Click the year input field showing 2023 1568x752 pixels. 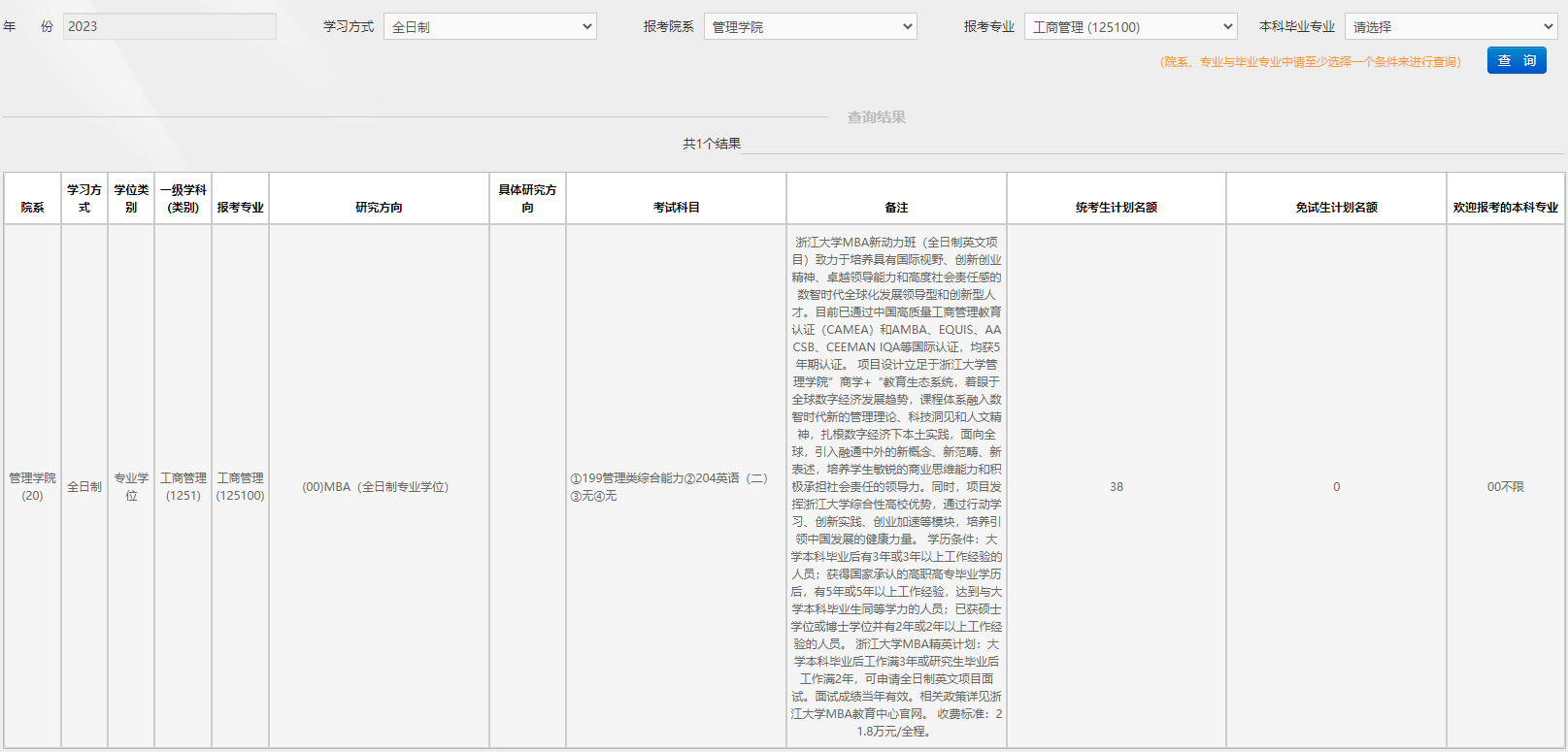pyautogui.click(x=170, y=26)
